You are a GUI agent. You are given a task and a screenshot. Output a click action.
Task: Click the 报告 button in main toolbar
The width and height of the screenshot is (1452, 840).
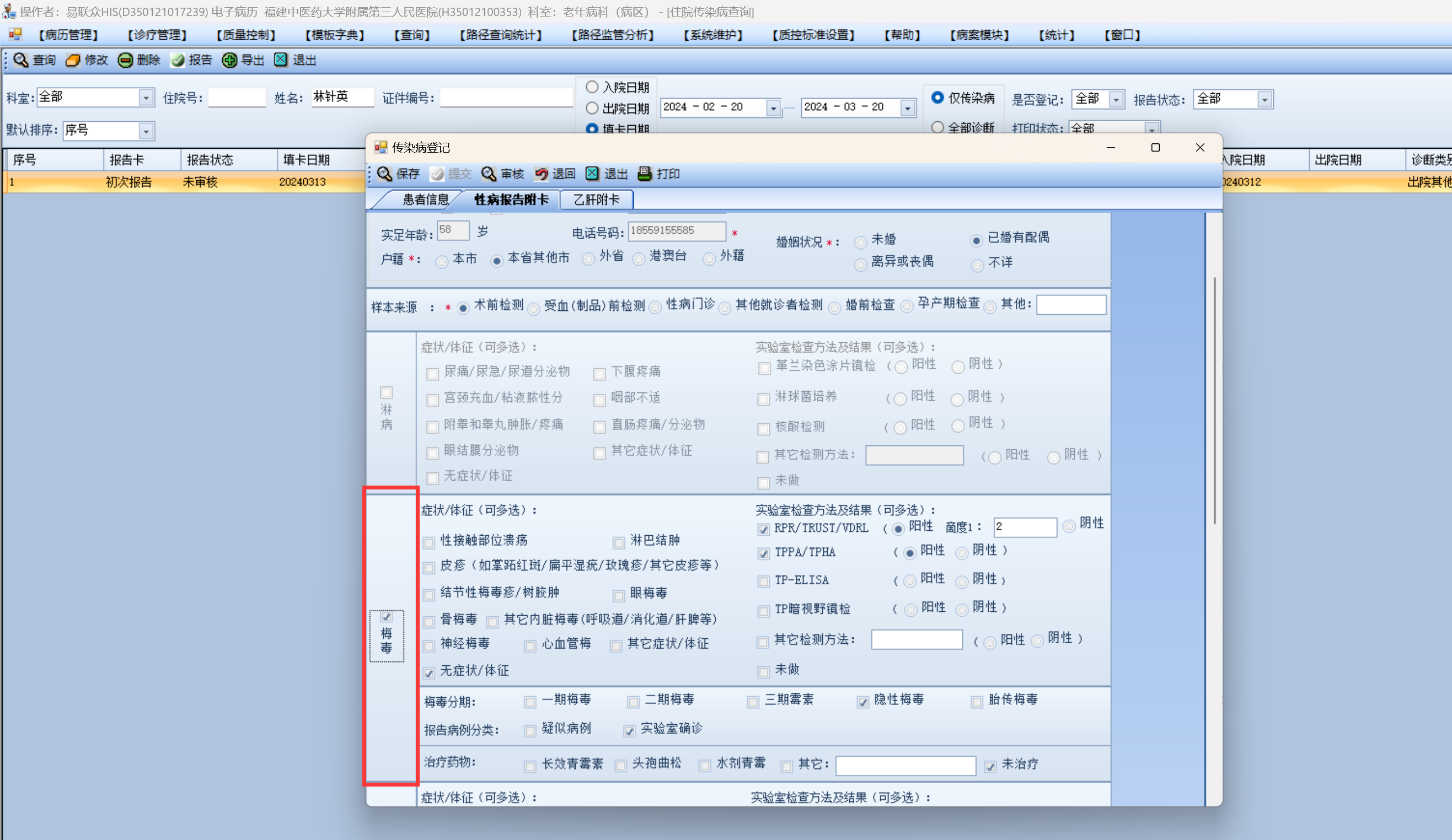(x=192, y=60)
